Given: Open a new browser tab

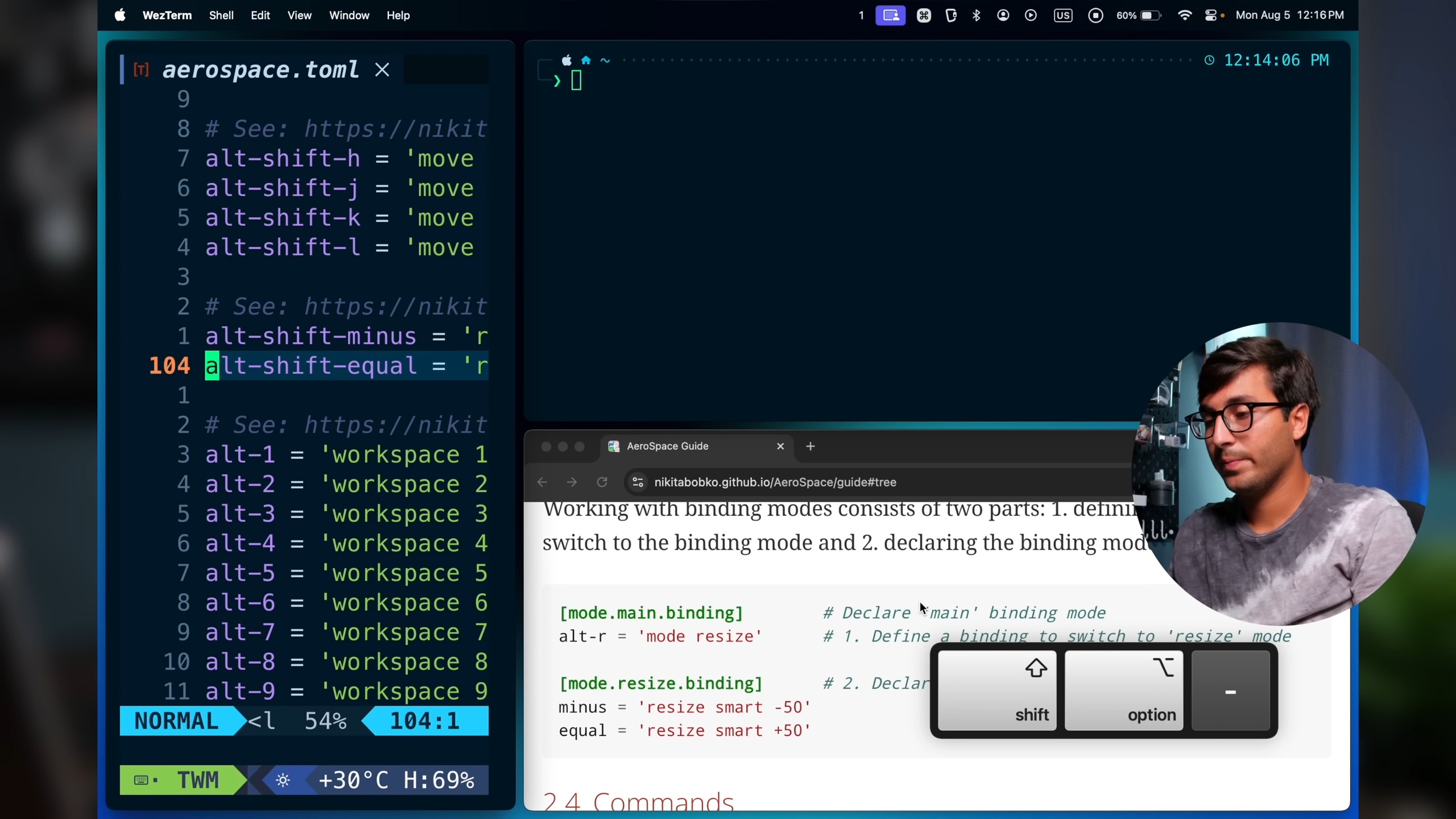Looking at the screenshot, I should [810, 446].
